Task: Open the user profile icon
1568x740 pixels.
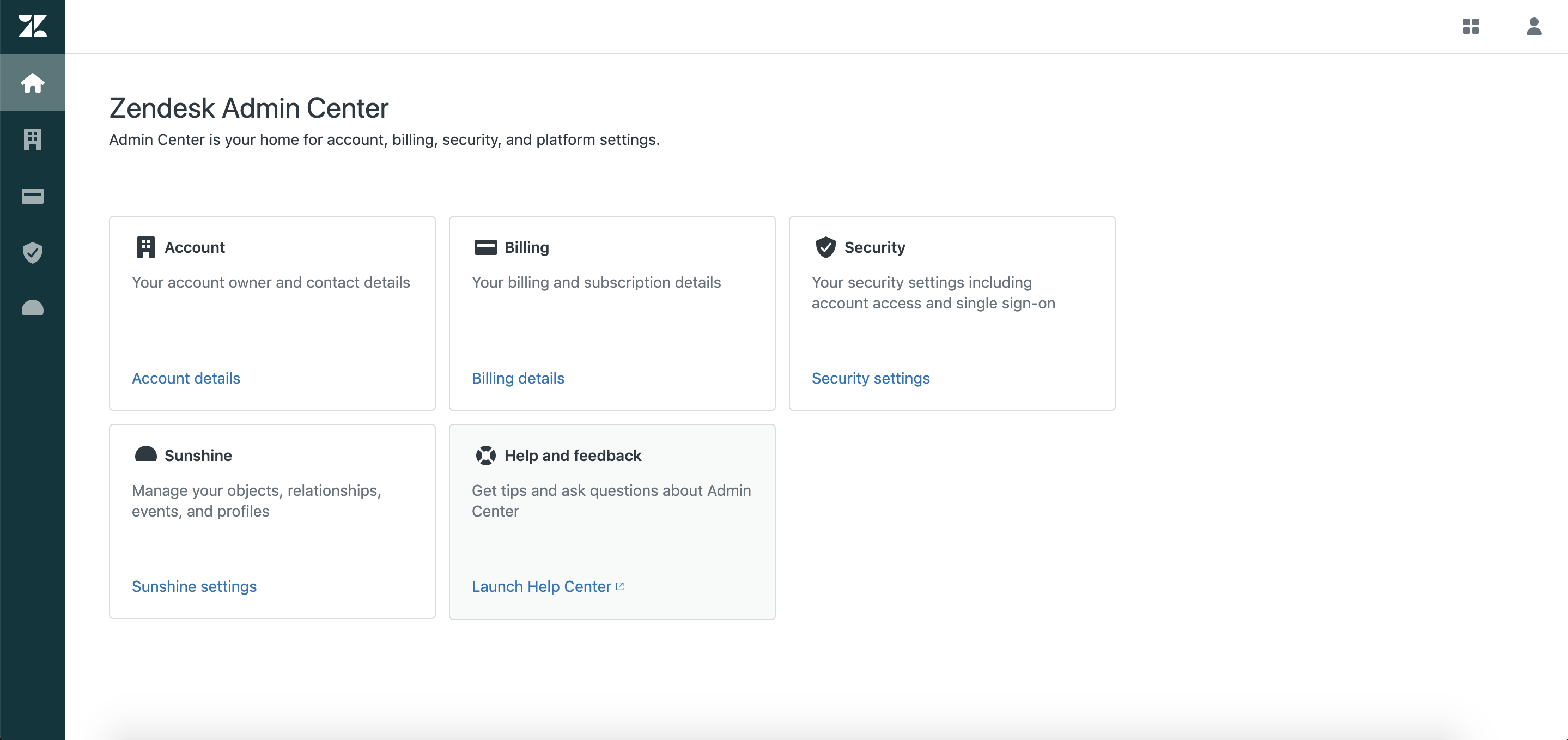Action: (1534, 26)
